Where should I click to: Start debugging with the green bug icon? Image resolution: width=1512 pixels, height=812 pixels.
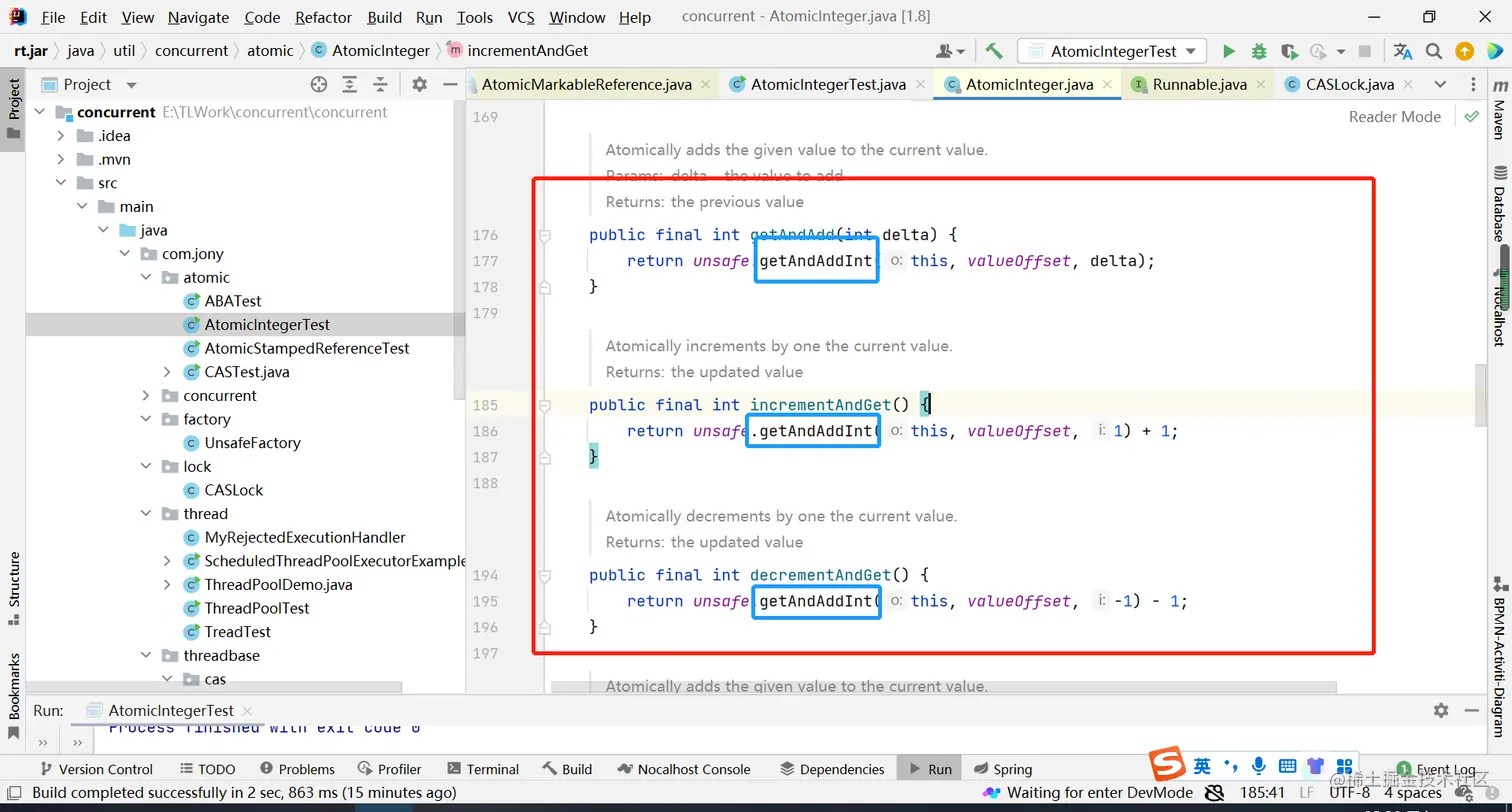point(1259,51)
